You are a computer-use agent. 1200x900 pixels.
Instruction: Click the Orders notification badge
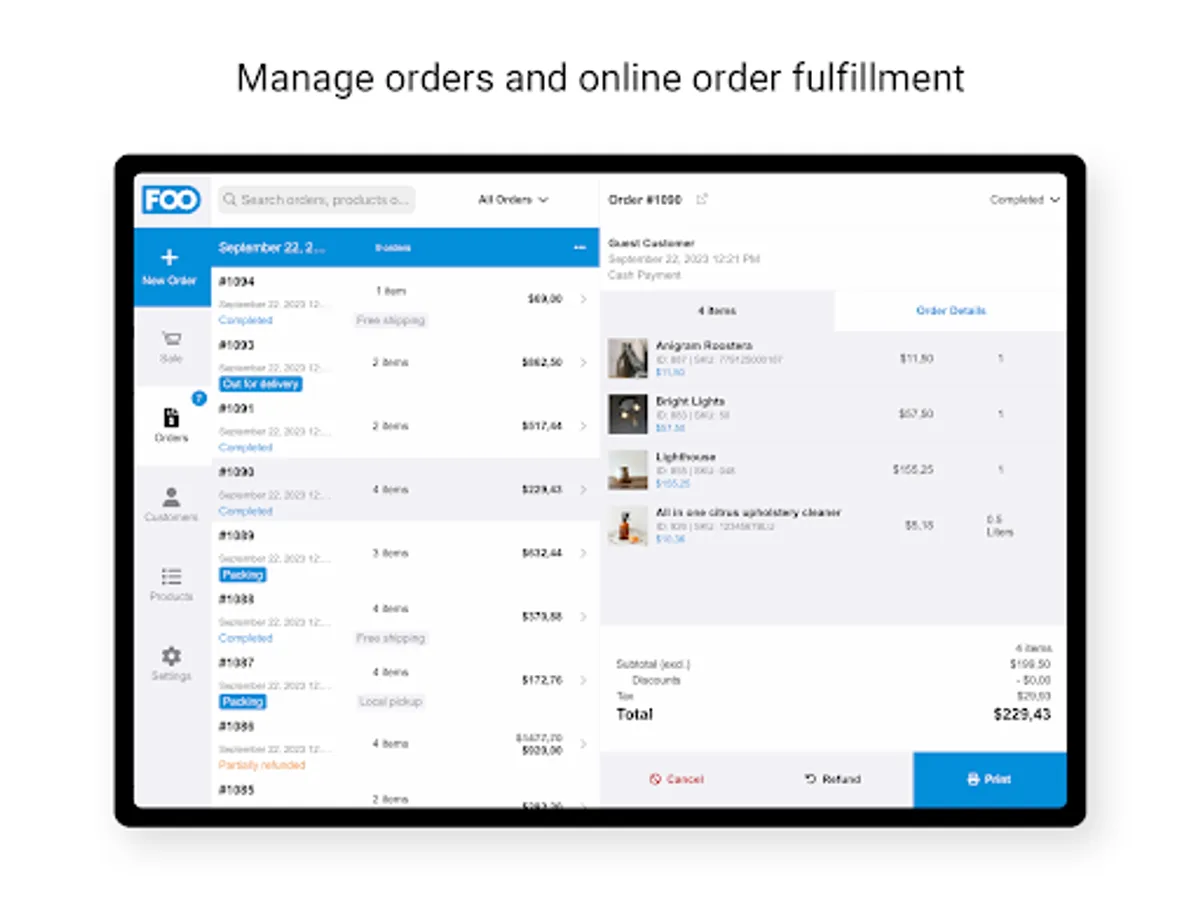(198, 398)
